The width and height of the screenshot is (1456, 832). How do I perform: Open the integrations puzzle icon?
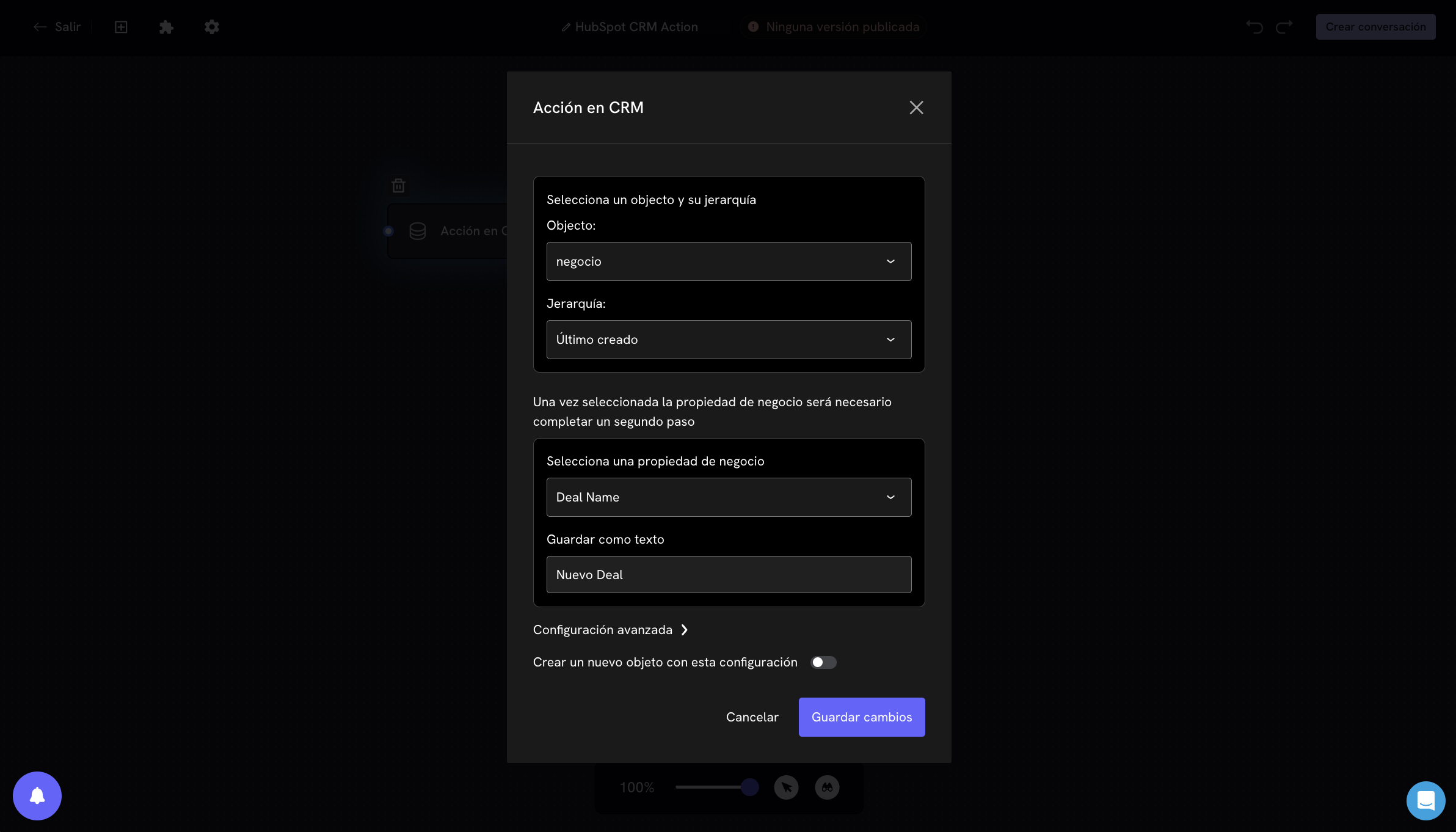[166, 27]
